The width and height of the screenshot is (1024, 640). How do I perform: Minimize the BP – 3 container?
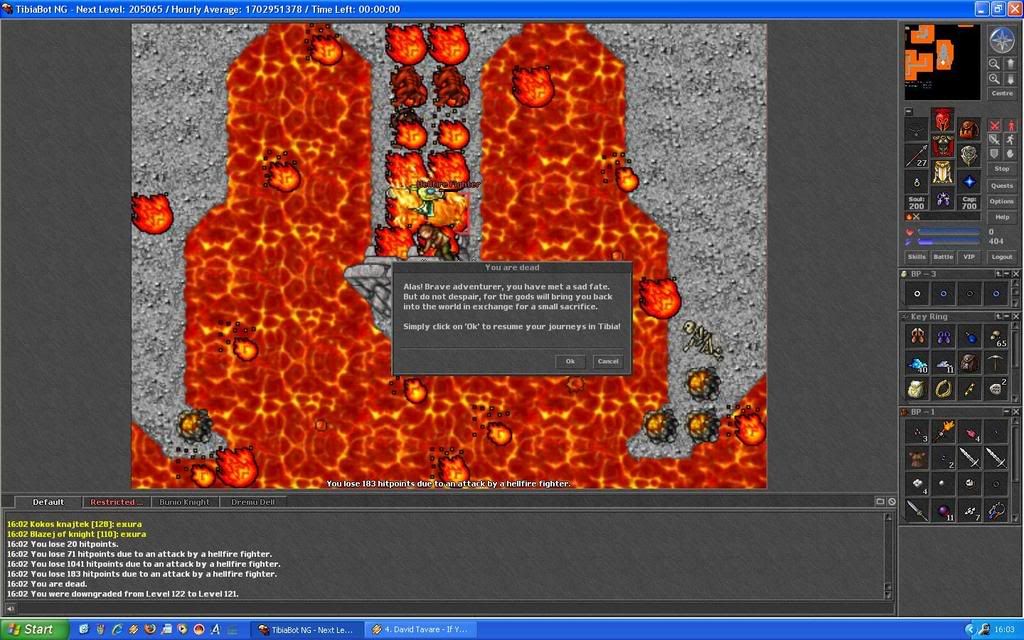pos(1007,274)
